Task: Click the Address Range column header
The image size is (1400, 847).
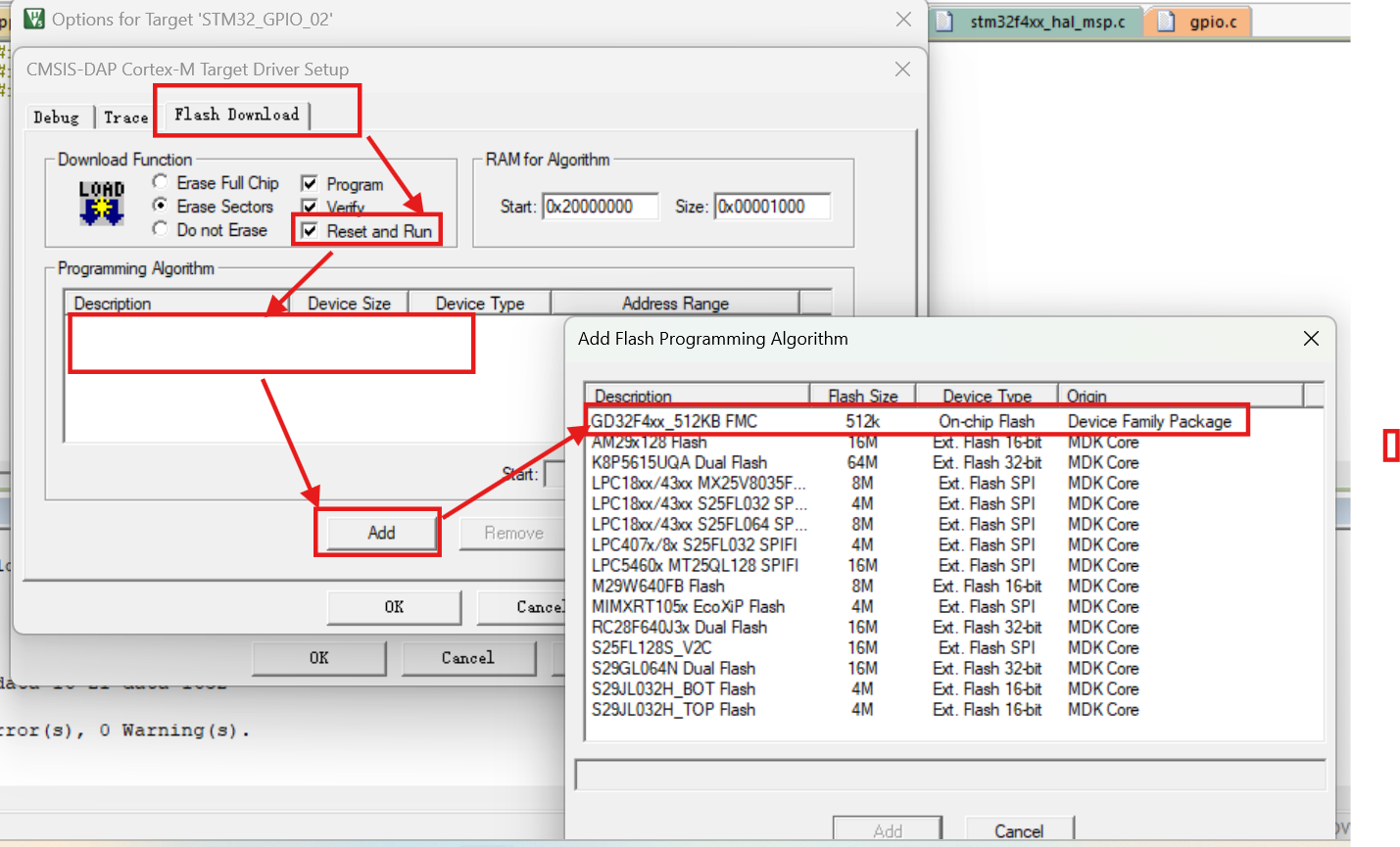Action: pyautogui.click(x=675, y=303)
